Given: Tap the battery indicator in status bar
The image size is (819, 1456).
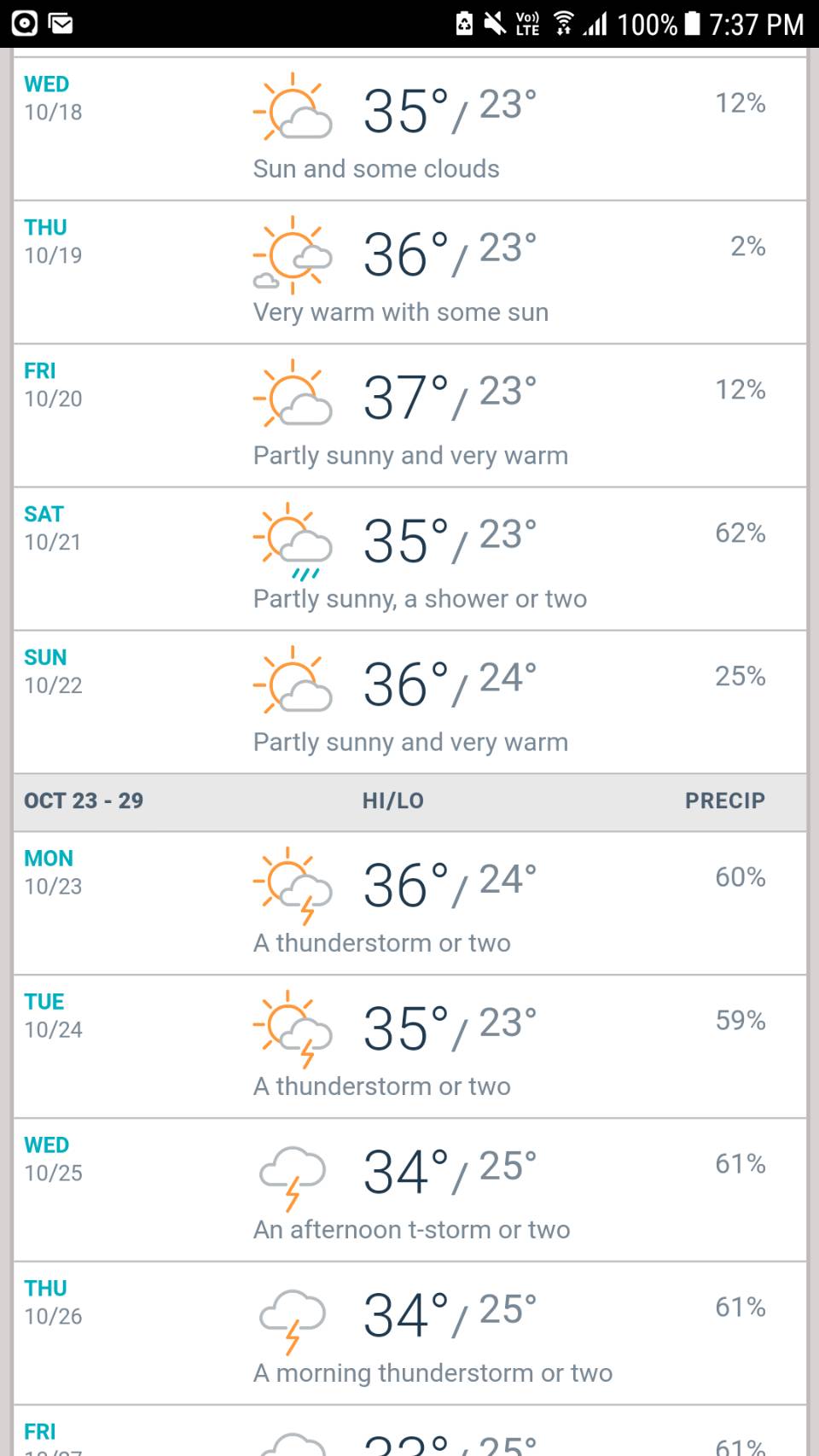Looking at the screenshot, I should click(693, 24).
